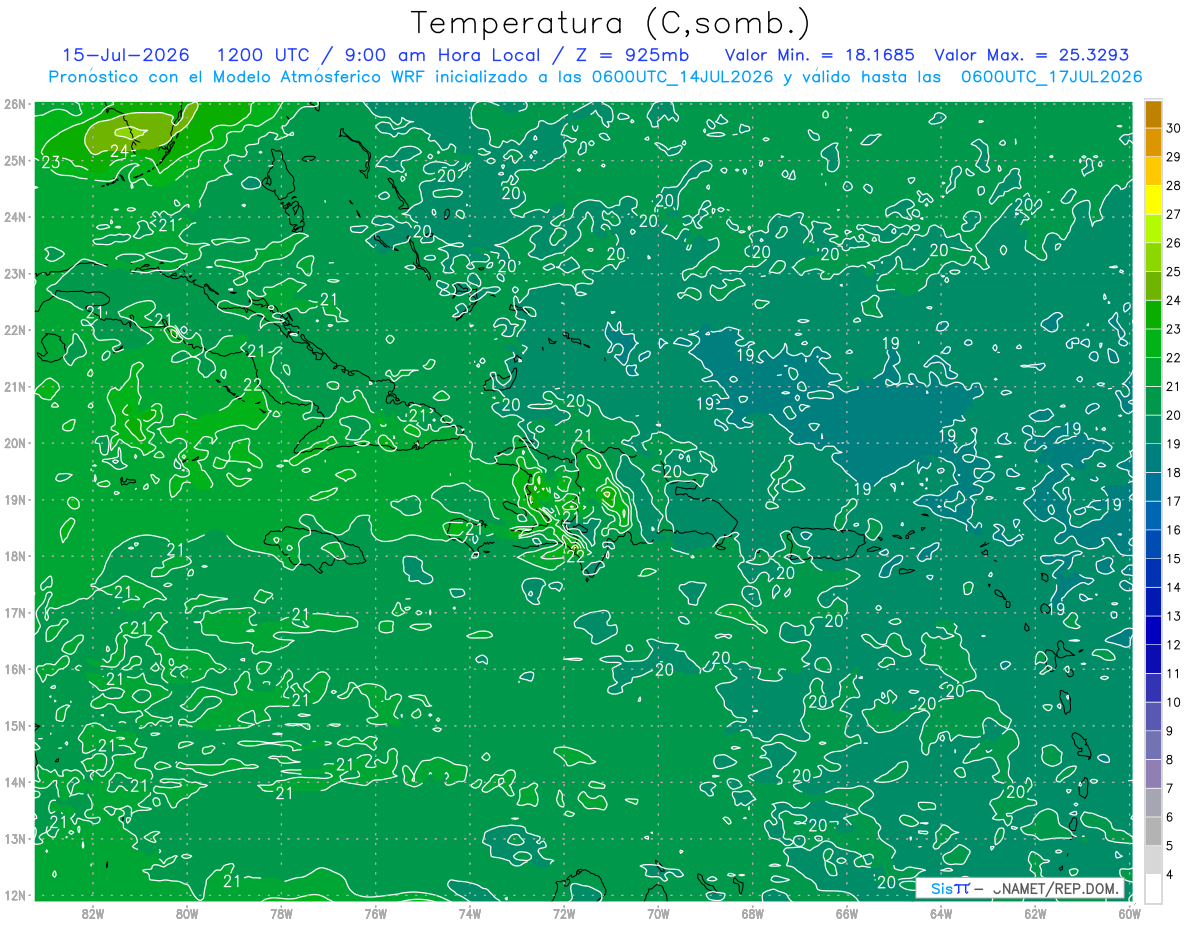Click the '16N' latitude axis label
Viewport: 1200px width, 927px height.
[15, 669]
